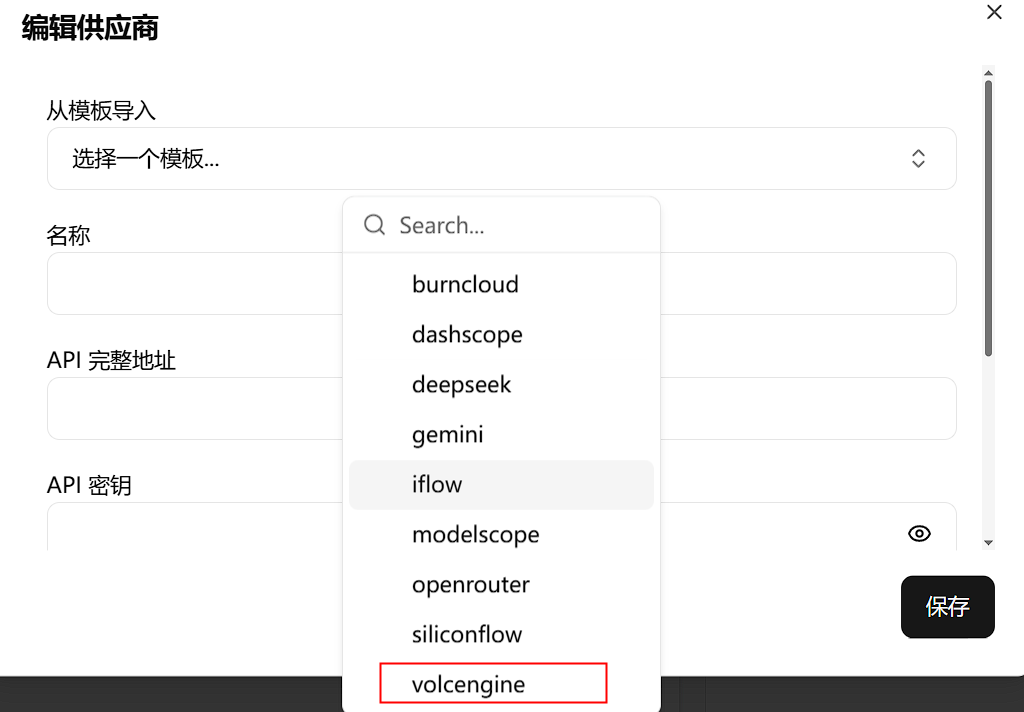Select the iflow template
The height and width of the screenshot is (712, 1024).
tap(437, 484)
